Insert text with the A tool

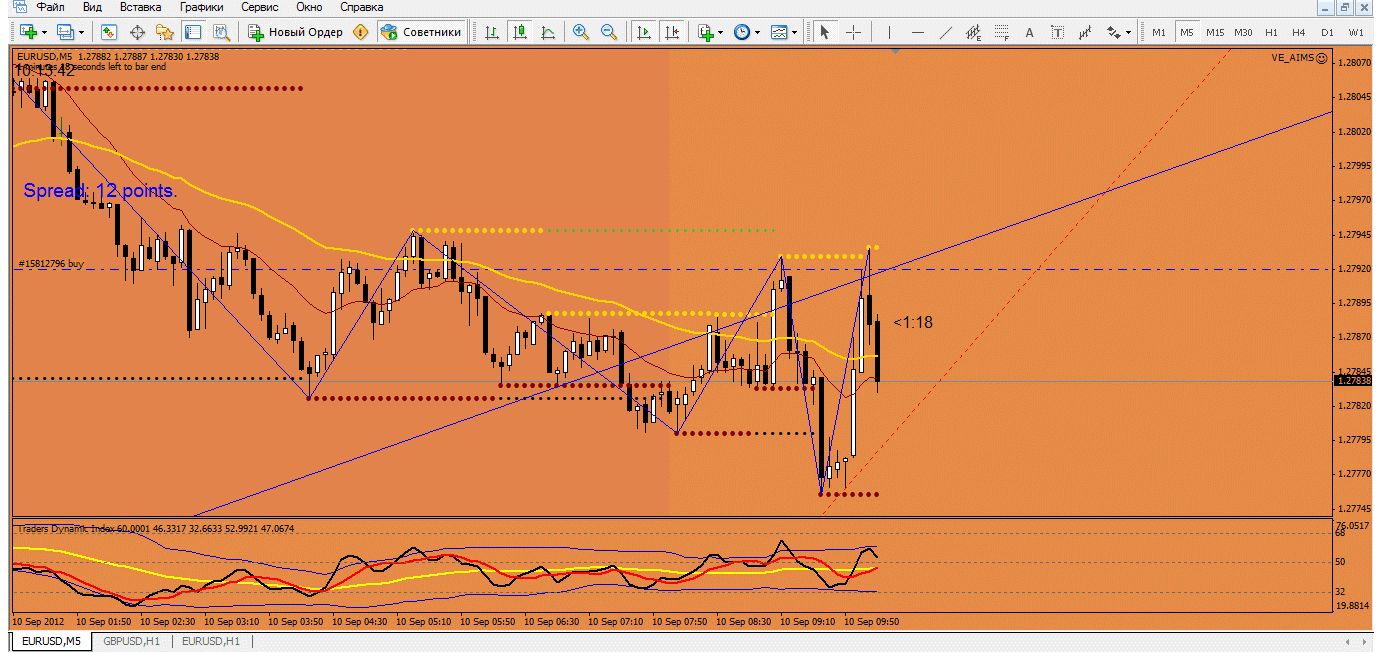tap(1030, 32)
